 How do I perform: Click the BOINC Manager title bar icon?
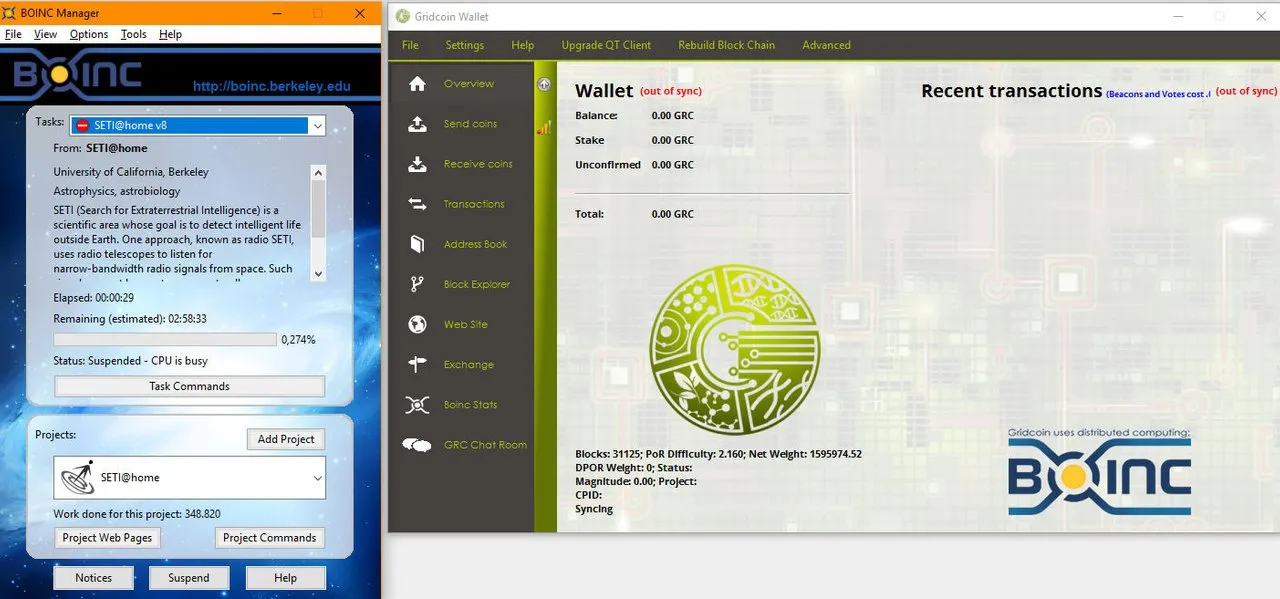click(10, 14)
